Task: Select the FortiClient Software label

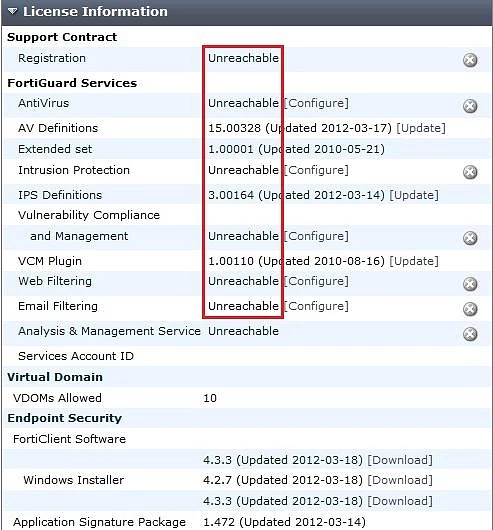Action: click(x=69, y=439)
